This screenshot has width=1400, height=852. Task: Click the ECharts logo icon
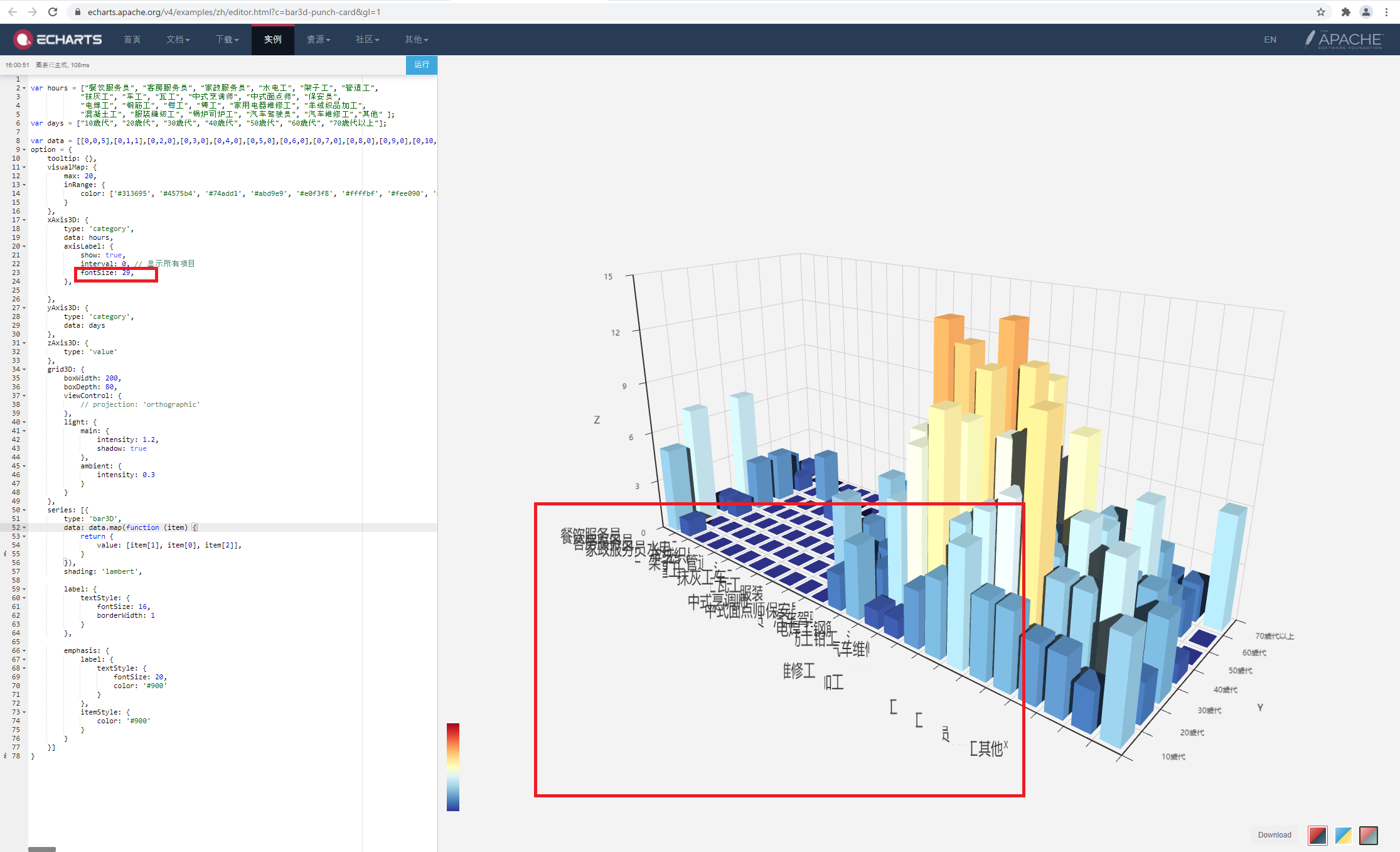point(23,39)
